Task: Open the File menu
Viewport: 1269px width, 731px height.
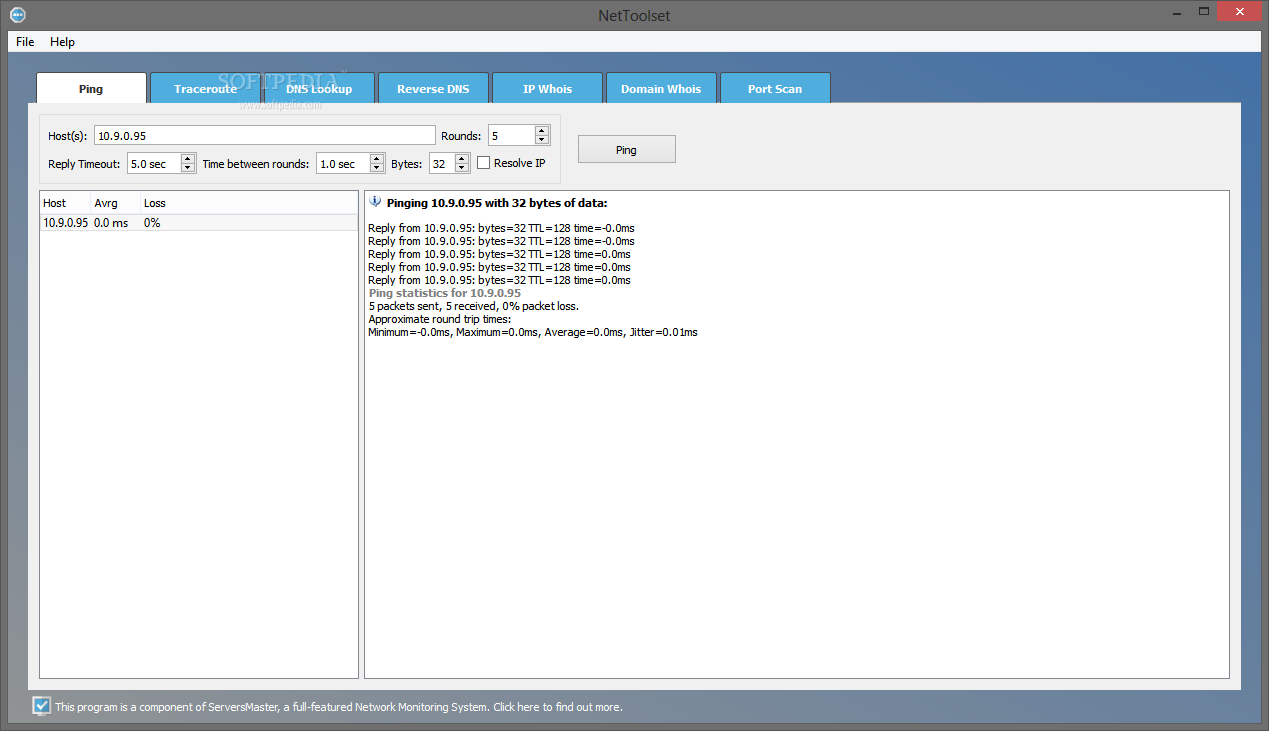Action: (x=25, y=42)
